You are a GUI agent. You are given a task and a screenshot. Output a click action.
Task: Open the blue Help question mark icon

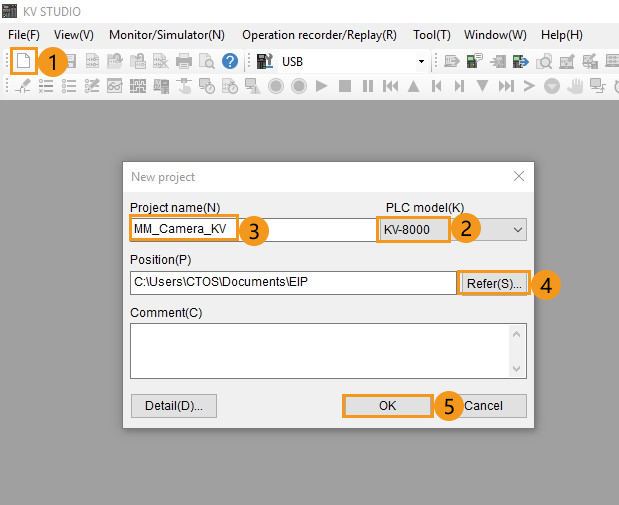click(230, 61)
